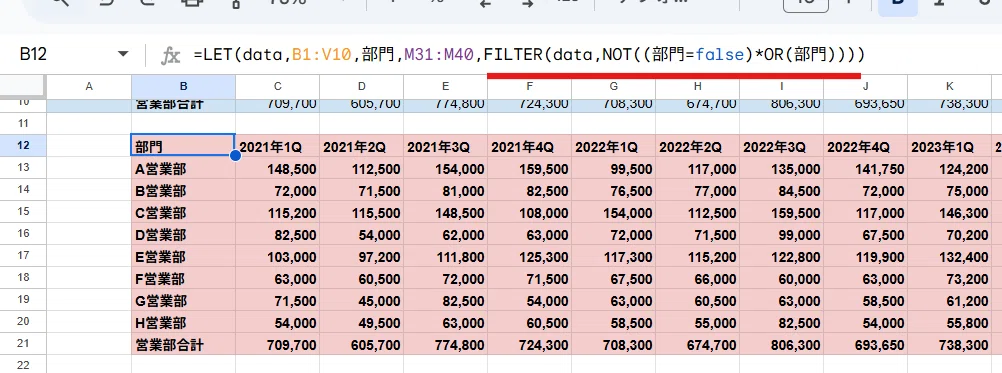Click the 2022年1Q header cell
This screenshot has height=373, width=1002.
tap(613, 146)
